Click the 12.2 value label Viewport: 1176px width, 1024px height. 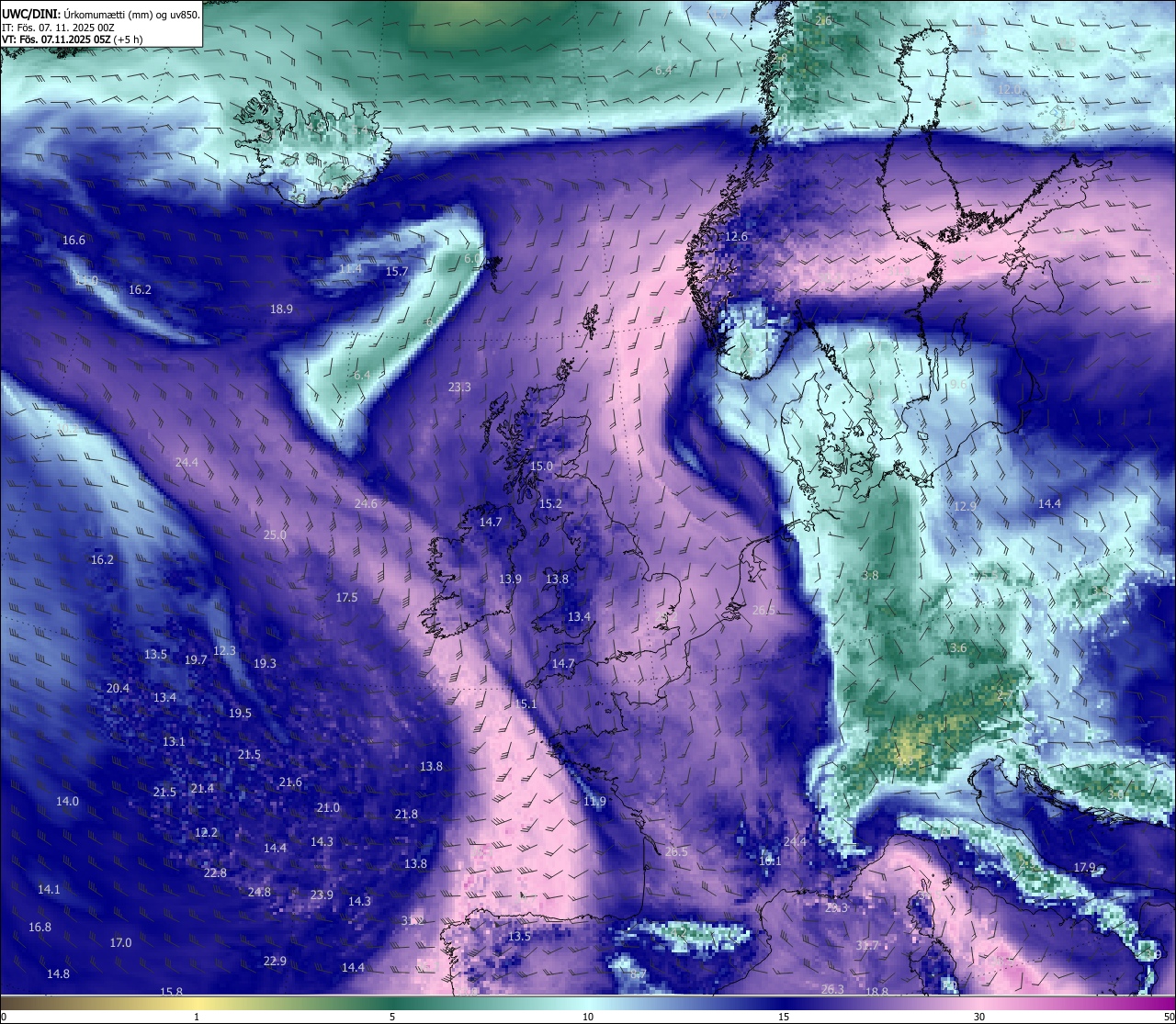(x=207, y=833)
